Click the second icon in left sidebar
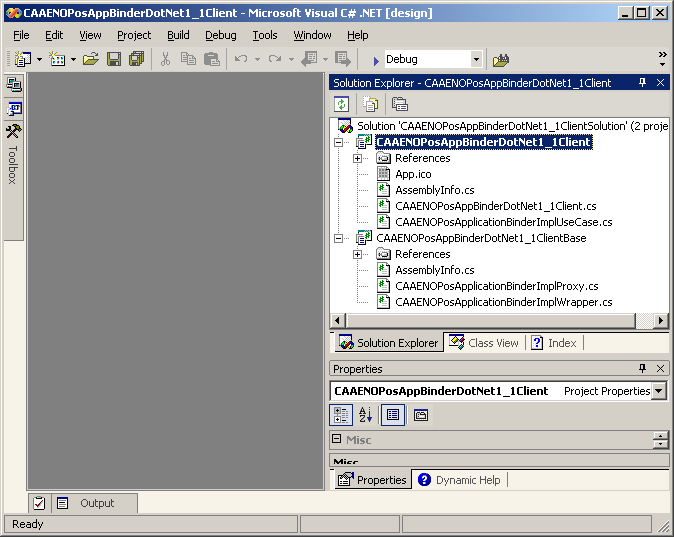The height and width of the screenshot is (537, 674). point(14,108)
